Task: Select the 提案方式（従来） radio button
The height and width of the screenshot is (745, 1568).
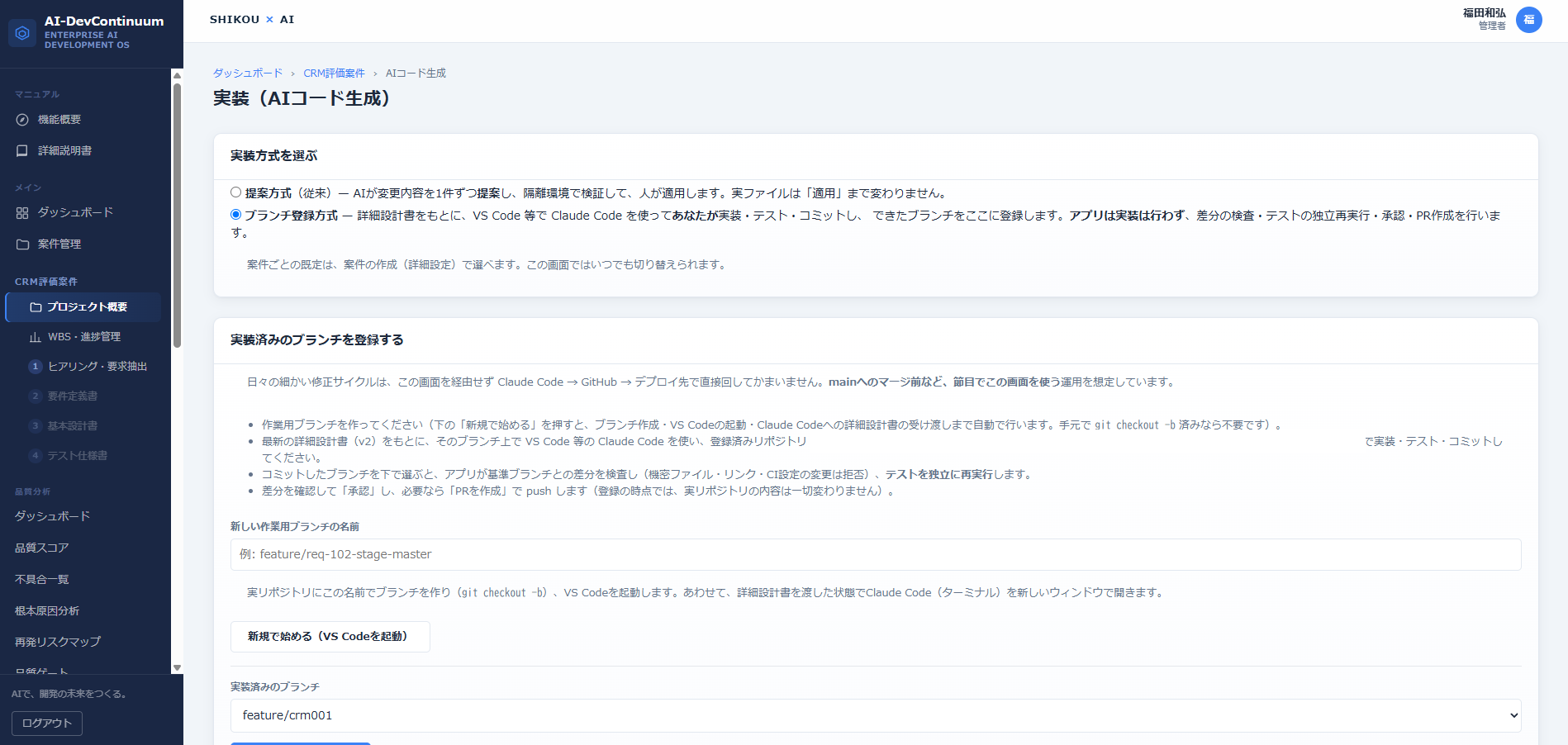Action: [x=235, y=192]
